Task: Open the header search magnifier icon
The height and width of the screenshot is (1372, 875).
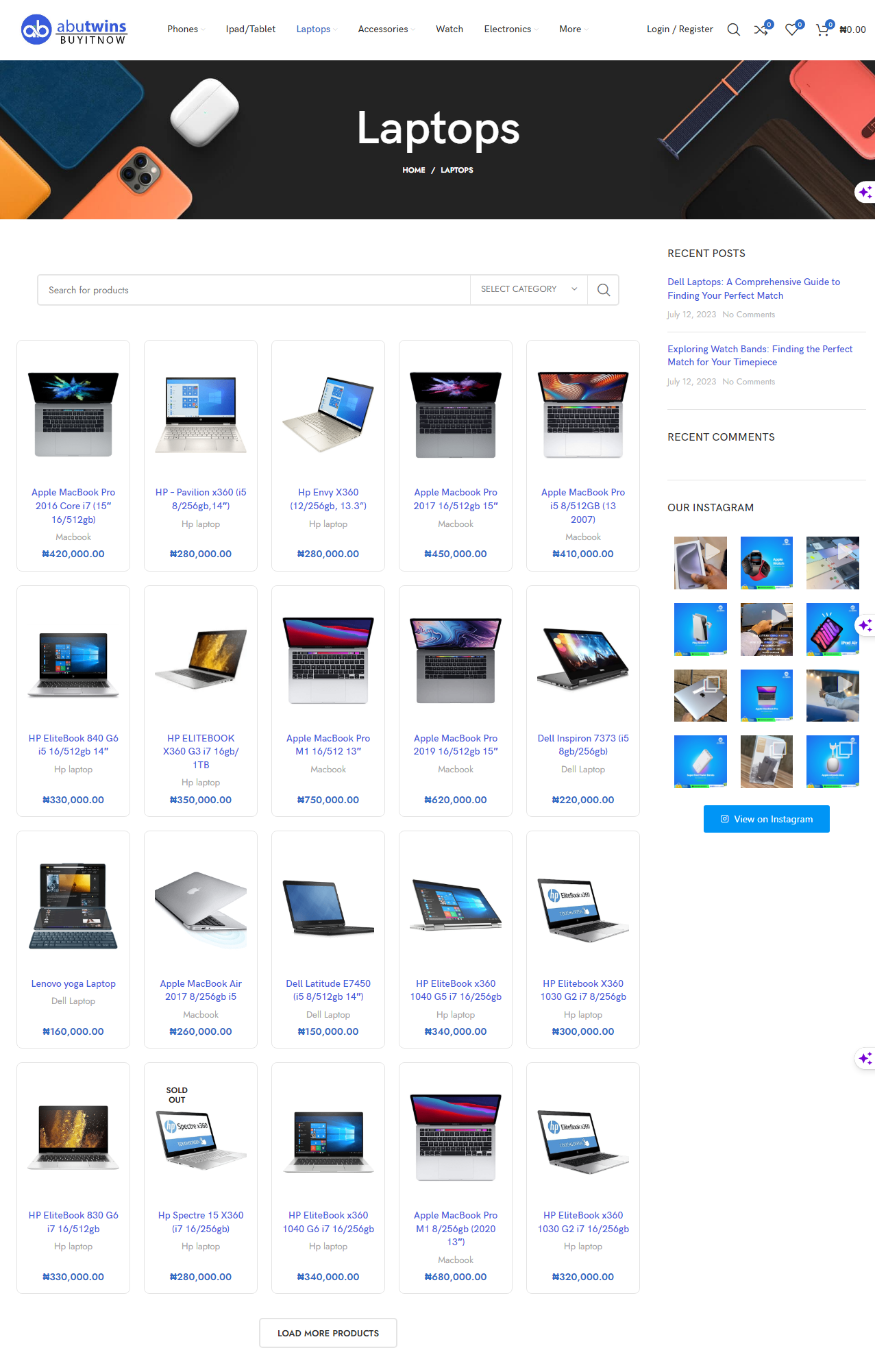Action: (x=733, y=29)
